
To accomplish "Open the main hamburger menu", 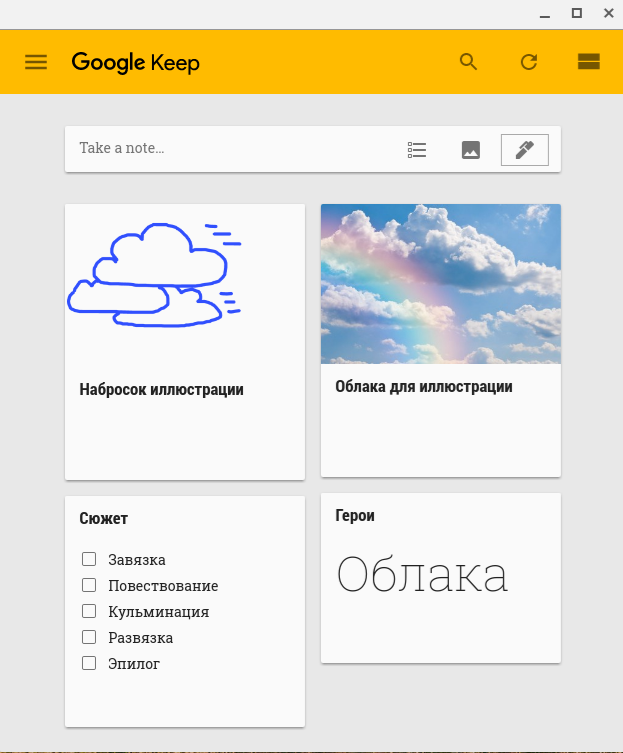I will pyautogui.click(x=36, y=62).
